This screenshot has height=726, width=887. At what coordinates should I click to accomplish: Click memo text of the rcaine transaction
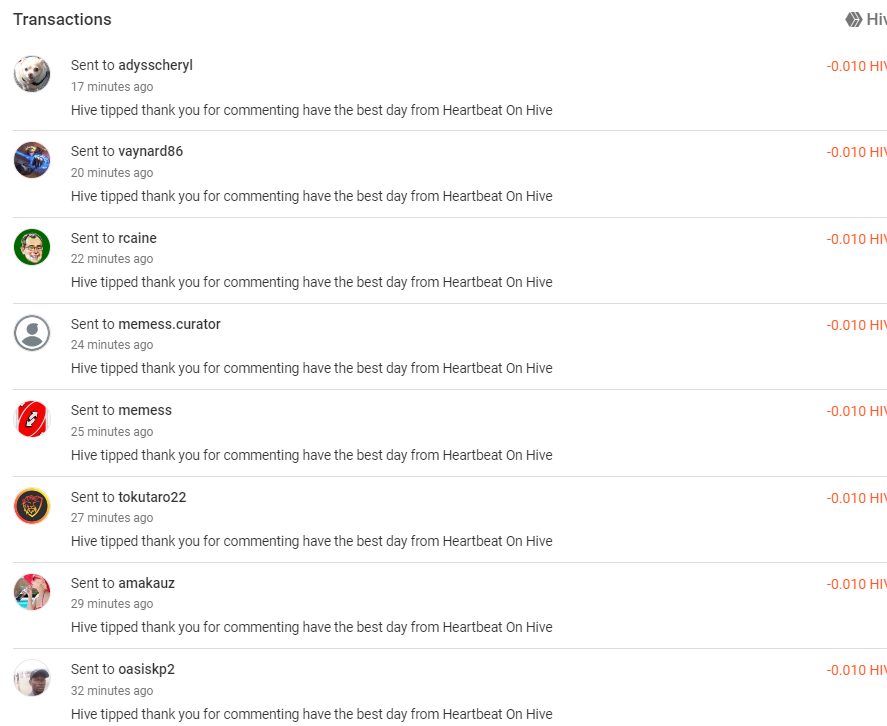point(312,282)
